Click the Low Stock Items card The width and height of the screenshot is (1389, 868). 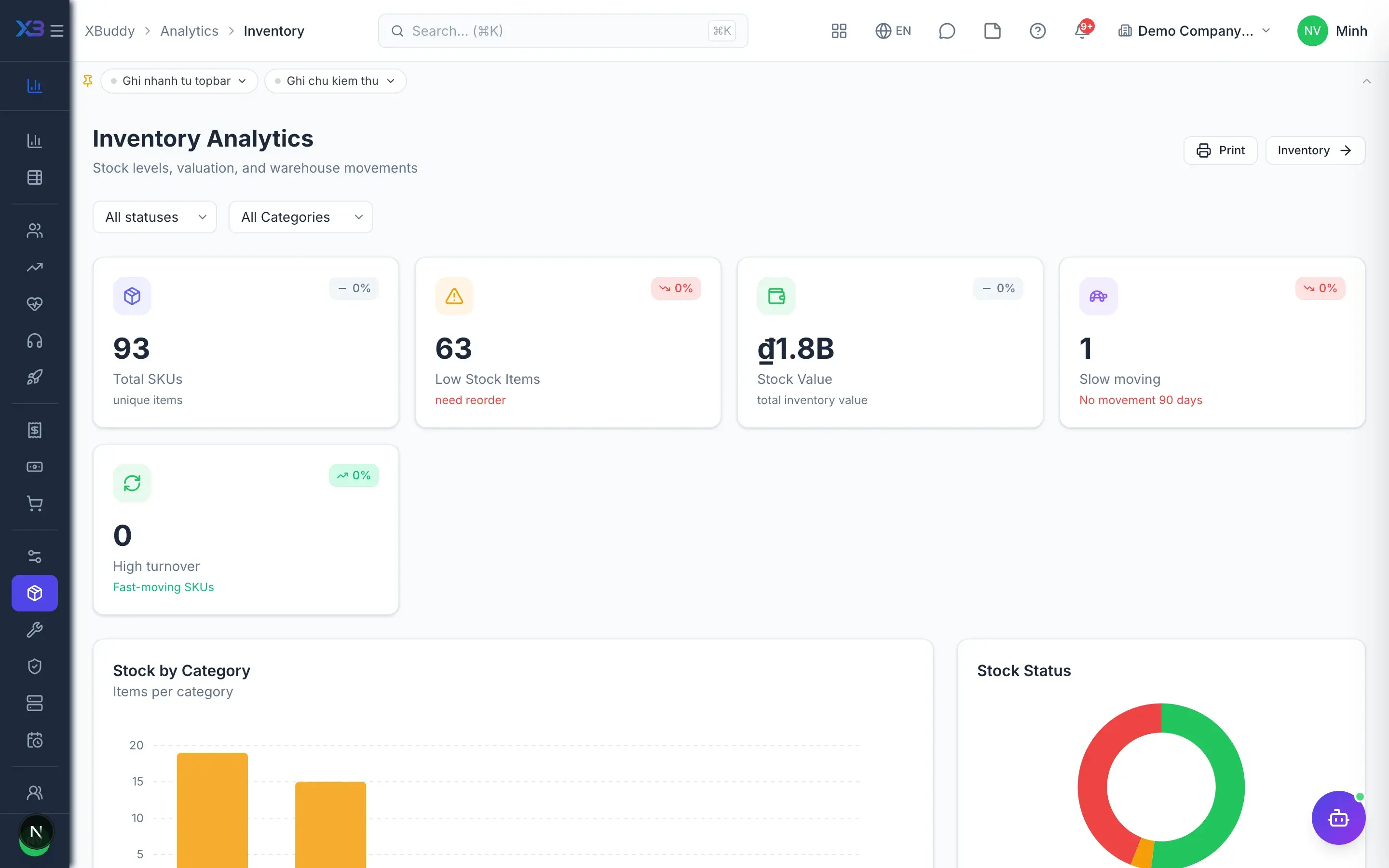pyautogui.click(x=568, y=342)
